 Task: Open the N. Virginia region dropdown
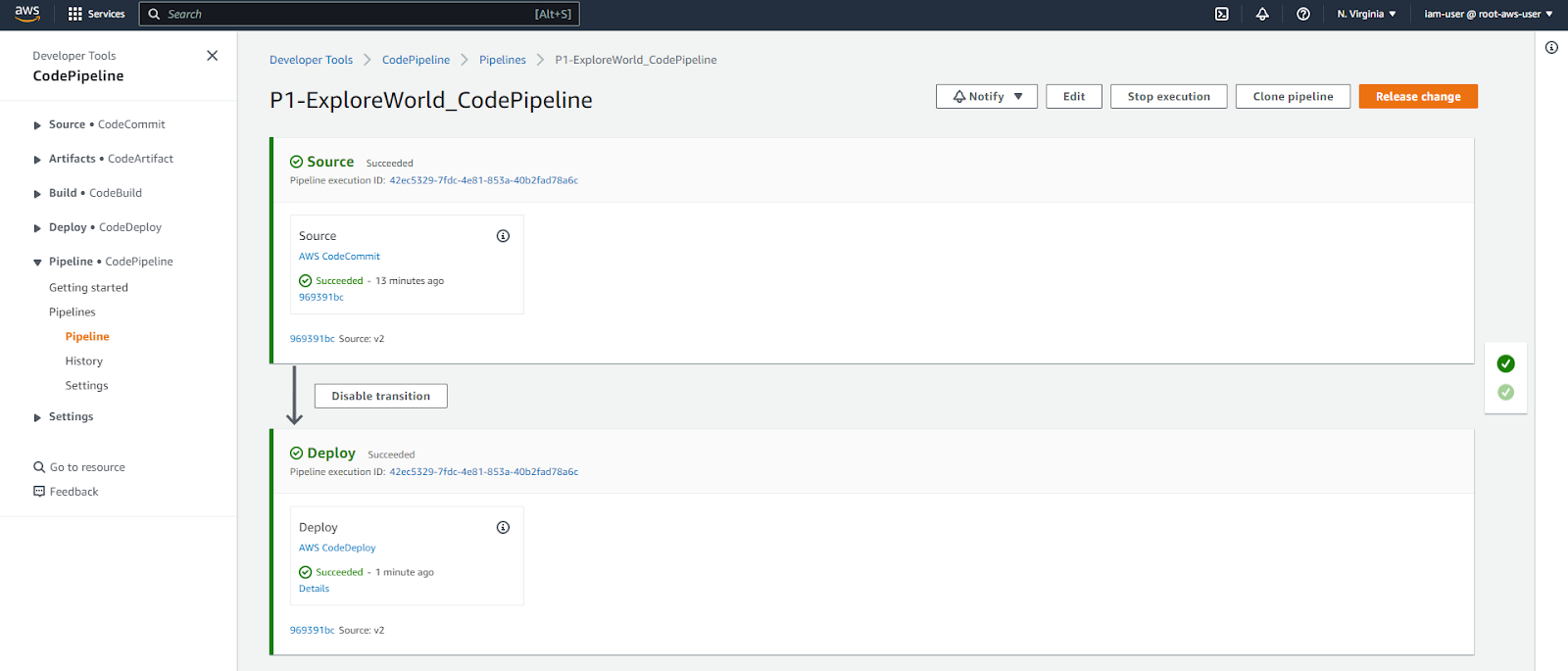coord(1366,14)
